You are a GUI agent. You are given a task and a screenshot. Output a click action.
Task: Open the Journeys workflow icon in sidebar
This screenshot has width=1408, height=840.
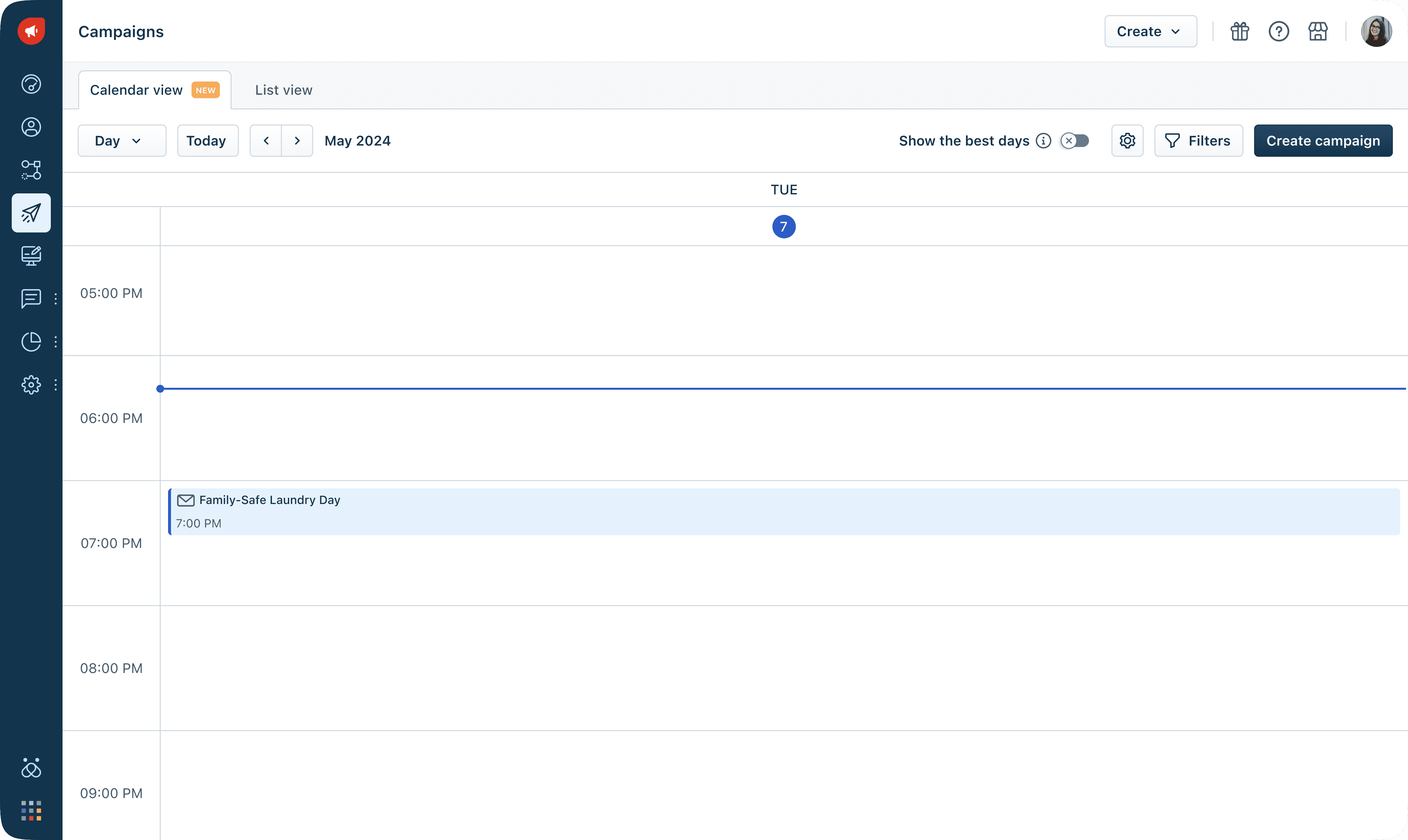[31, 170]
